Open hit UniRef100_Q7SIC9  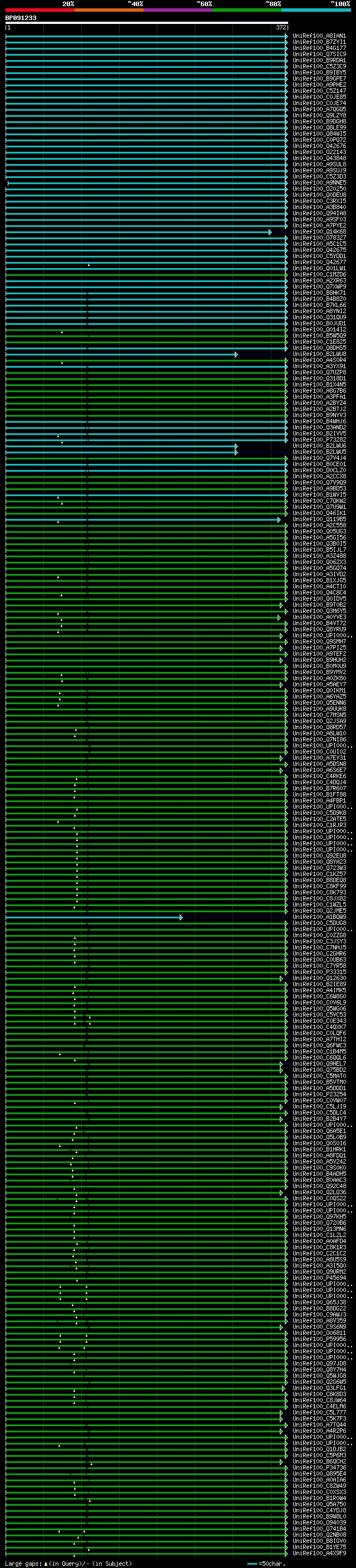point(319,54)
